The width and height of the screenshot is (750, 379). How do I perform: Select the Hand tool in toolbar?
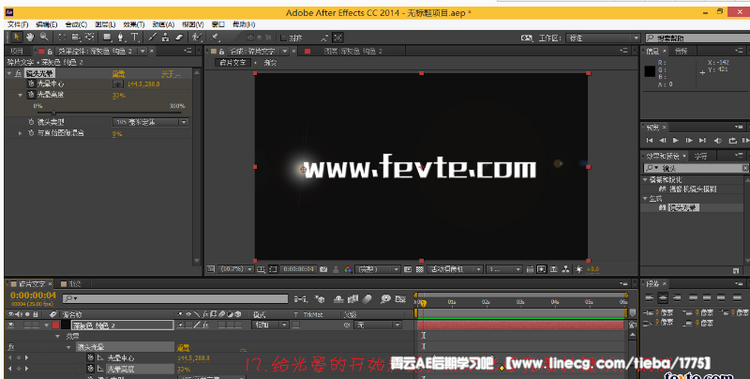pyautogui.click(x=30, y=37)
